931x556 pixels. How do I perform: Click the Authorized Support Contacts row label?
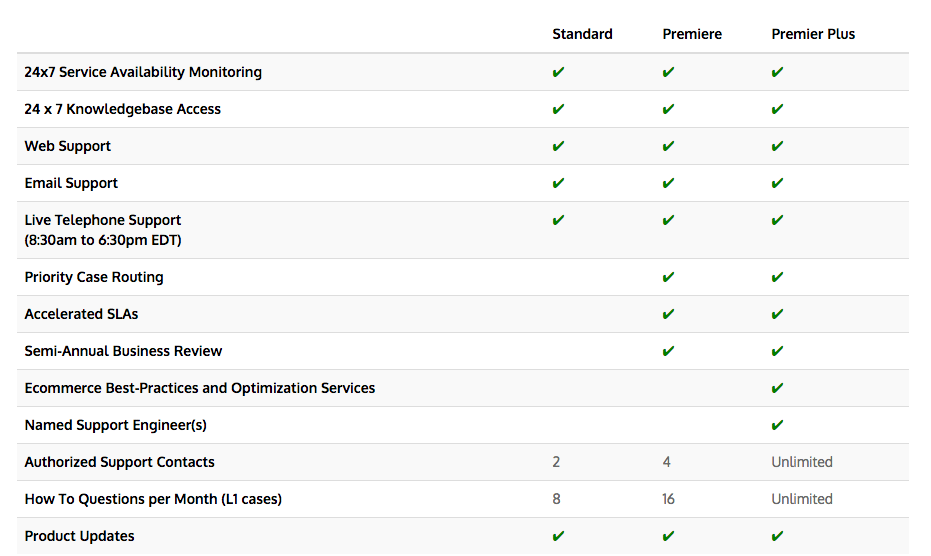click(x=119, y=462)
